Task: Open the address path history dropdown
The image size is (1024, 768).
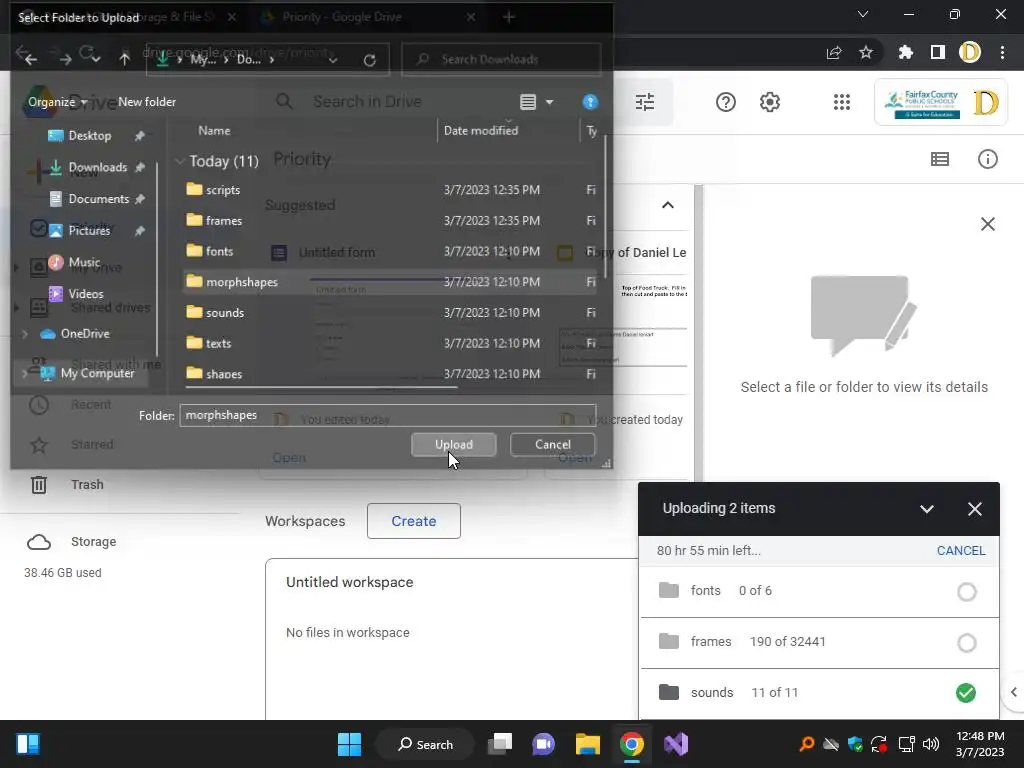Action: tap(333, 60)
